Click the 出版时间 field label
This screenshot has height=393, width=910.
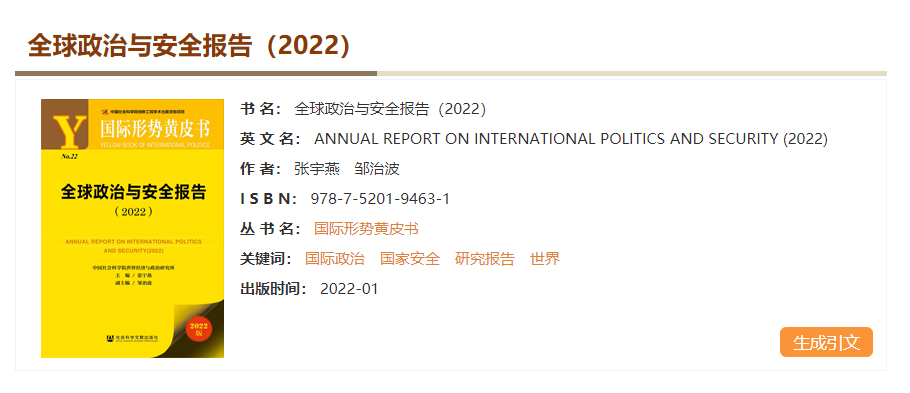click(x=273, y=289)
